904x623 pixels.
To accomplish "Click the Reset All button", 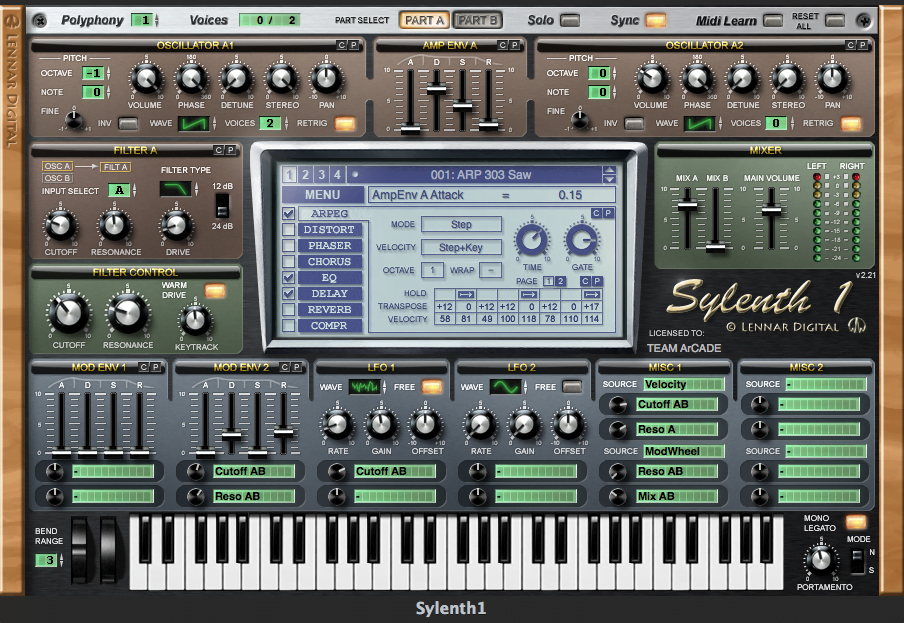I will (834, 21).
